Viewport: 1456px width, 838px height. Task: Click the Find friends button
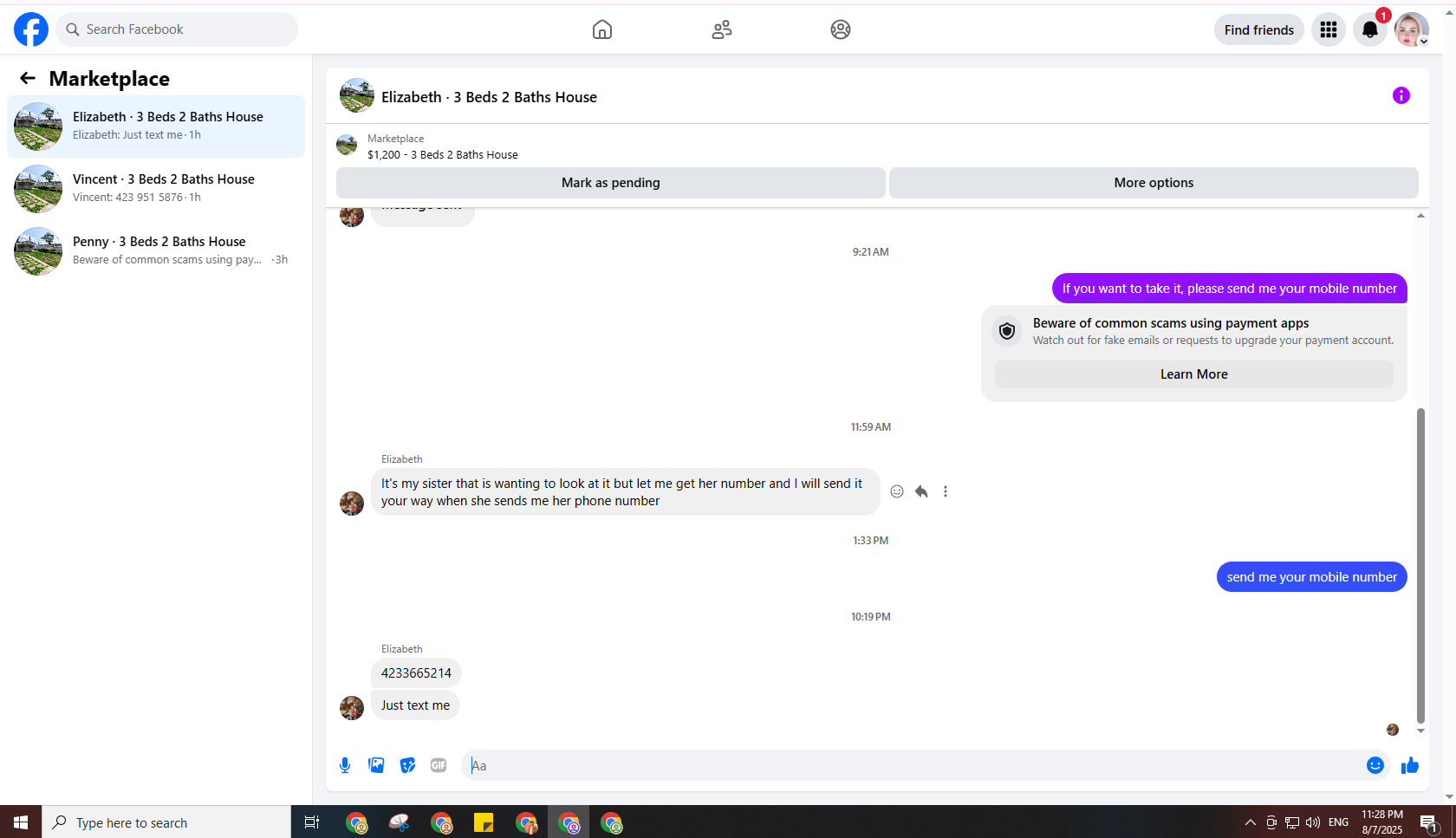[x=1259, y=29]
